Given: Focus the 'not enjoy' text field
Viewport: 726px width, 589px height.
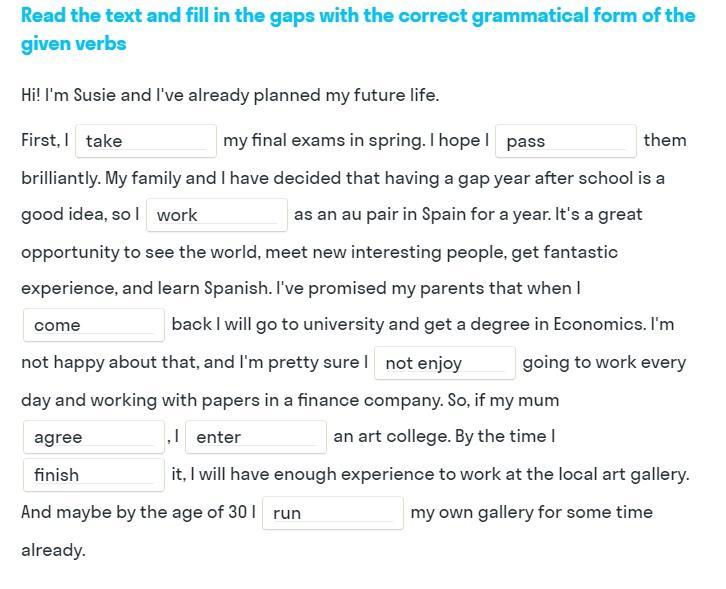Looking at the screenshot, I should pos(445,363).
